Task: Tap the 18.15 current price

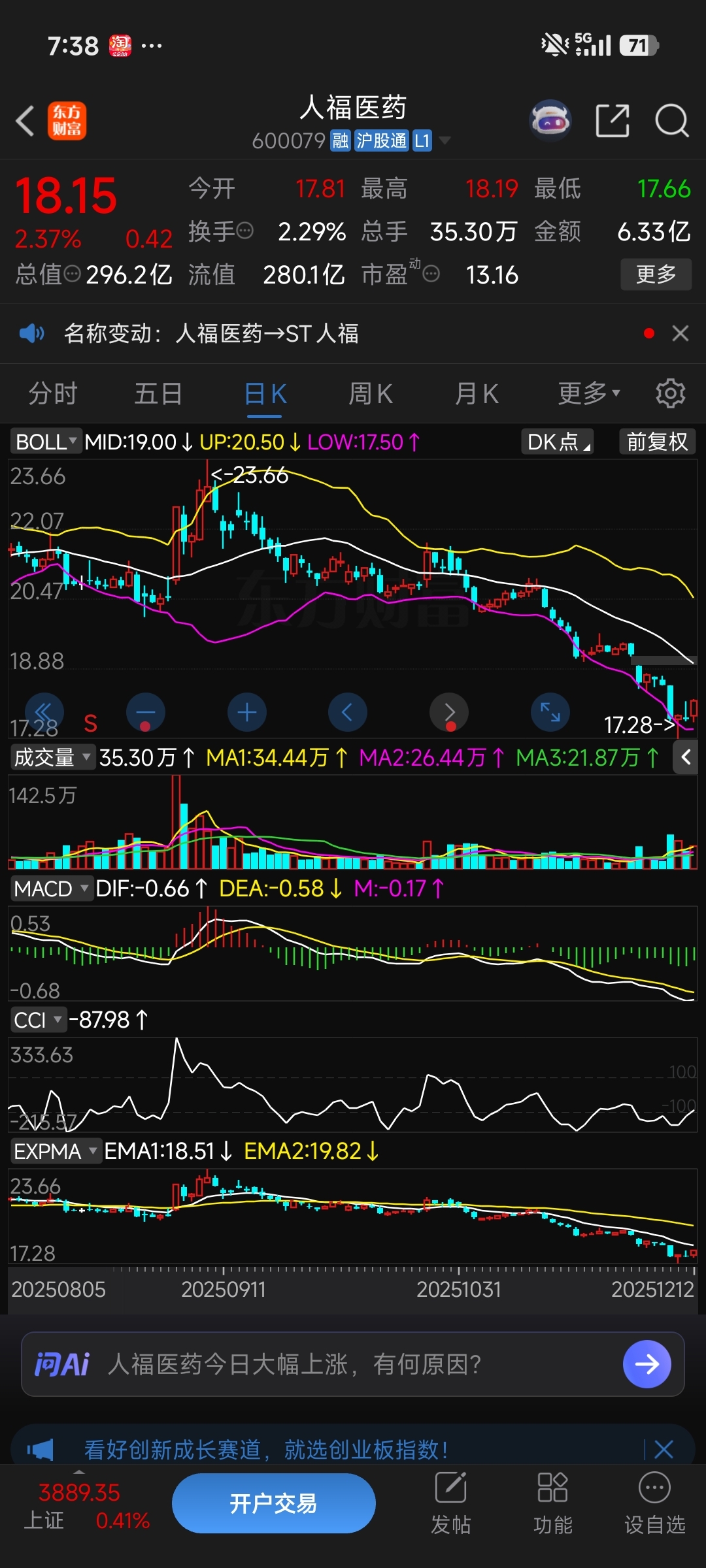Action: 65,195
